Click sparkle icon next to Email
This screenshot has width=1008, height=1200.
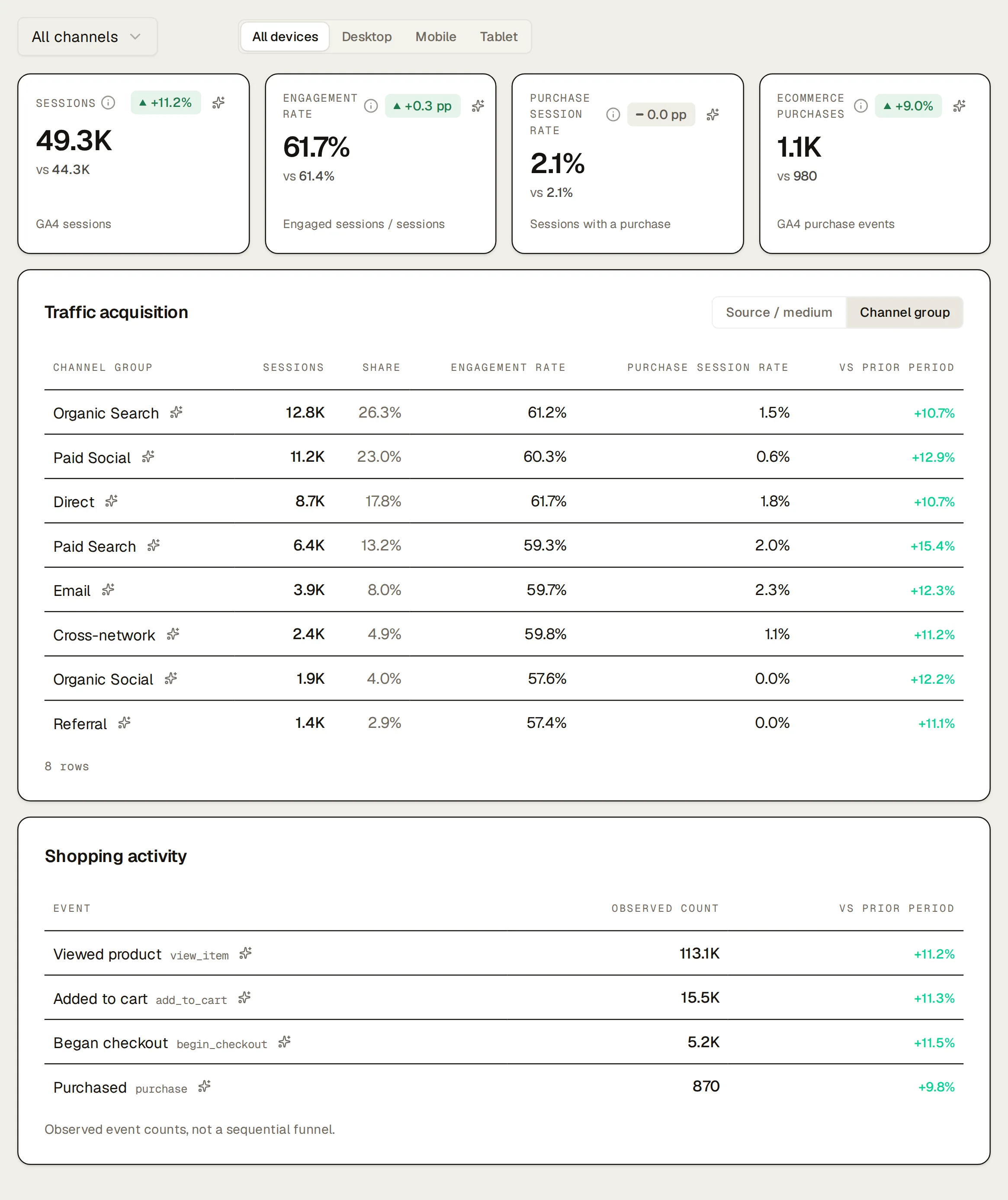tap(109, 590)
